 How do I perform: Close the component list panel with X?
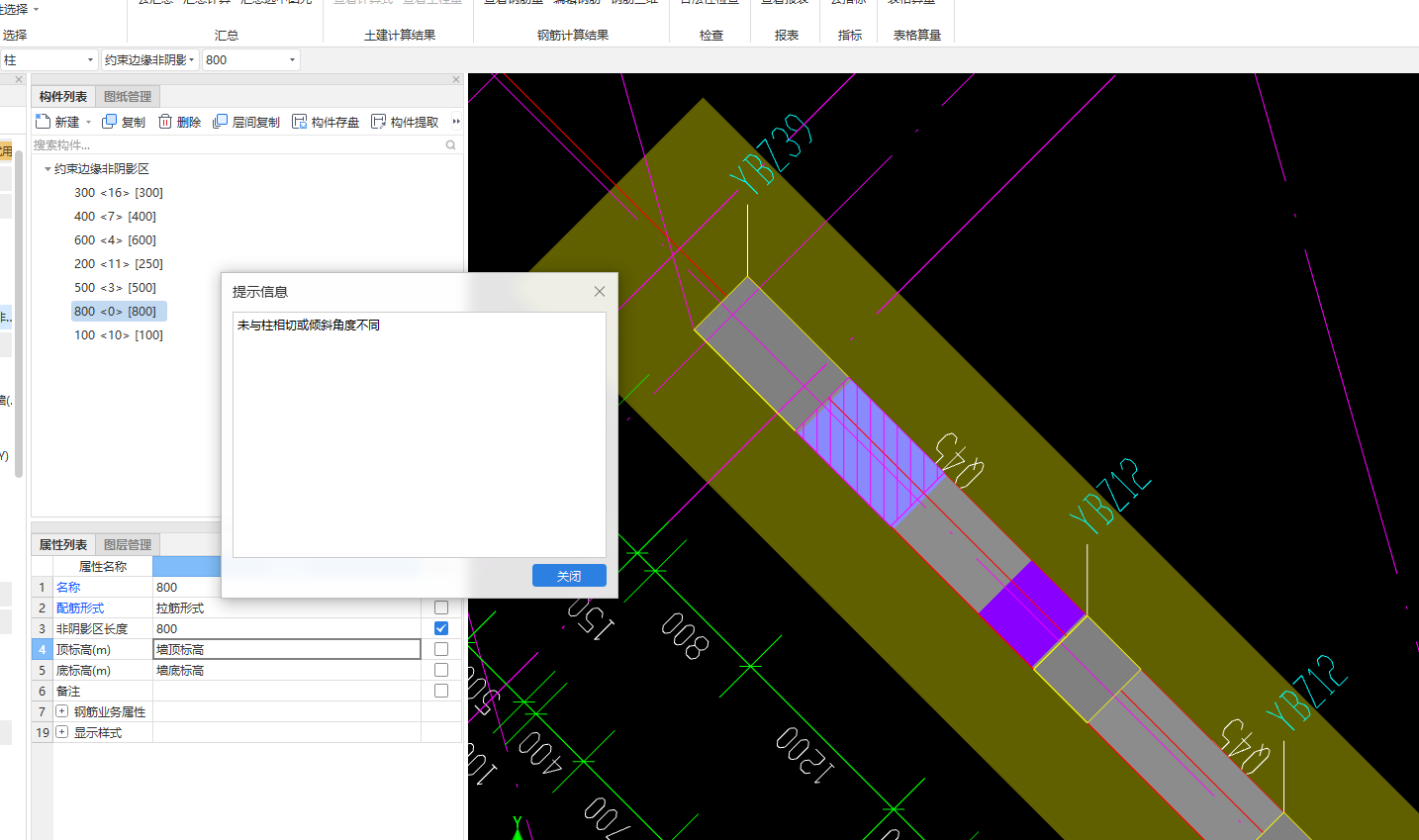(x=456, y=80)
